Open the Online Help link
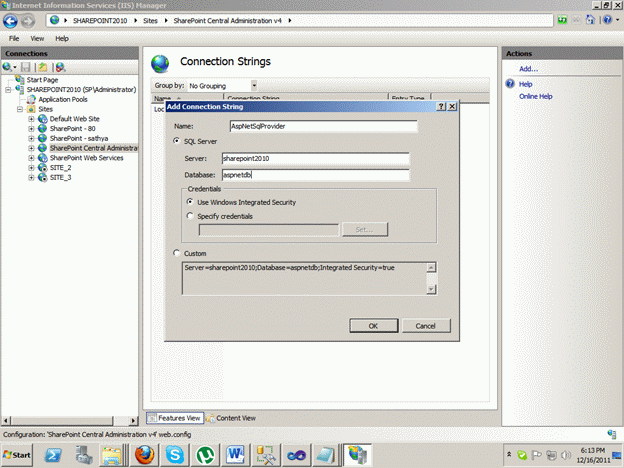The width and height of the screenshot is (624, 468). [536, 96]
